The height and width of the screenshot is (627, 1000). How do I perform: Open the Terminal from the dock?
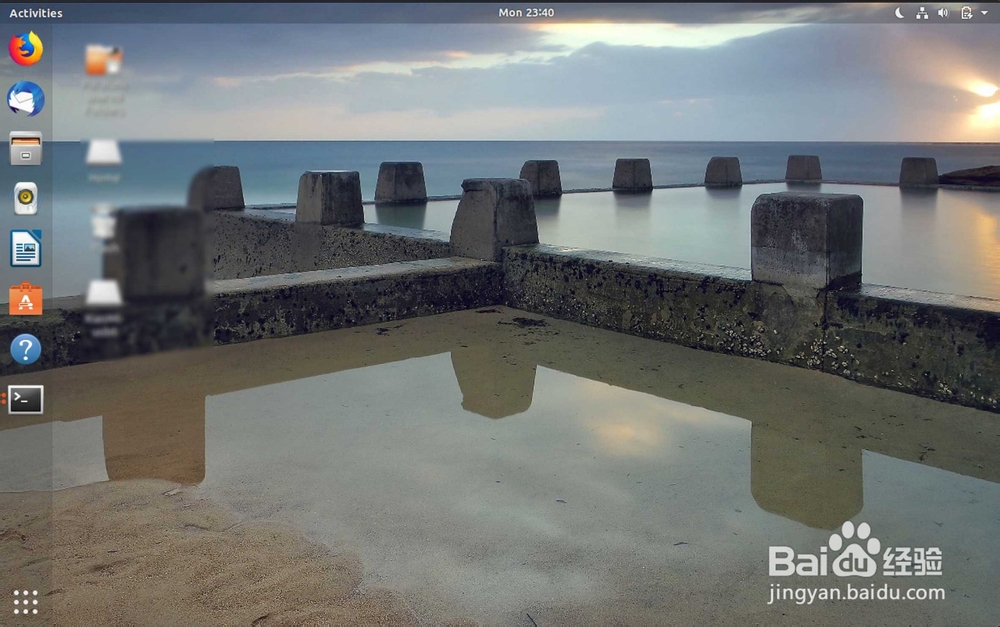(x=26, y=399)
